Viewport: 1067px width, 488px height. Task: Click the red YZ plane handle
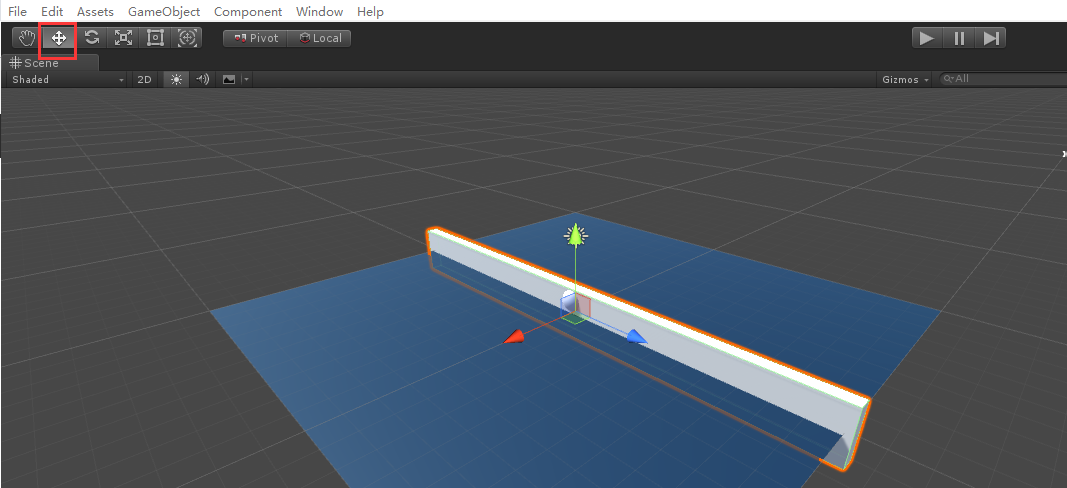point(584,306)
